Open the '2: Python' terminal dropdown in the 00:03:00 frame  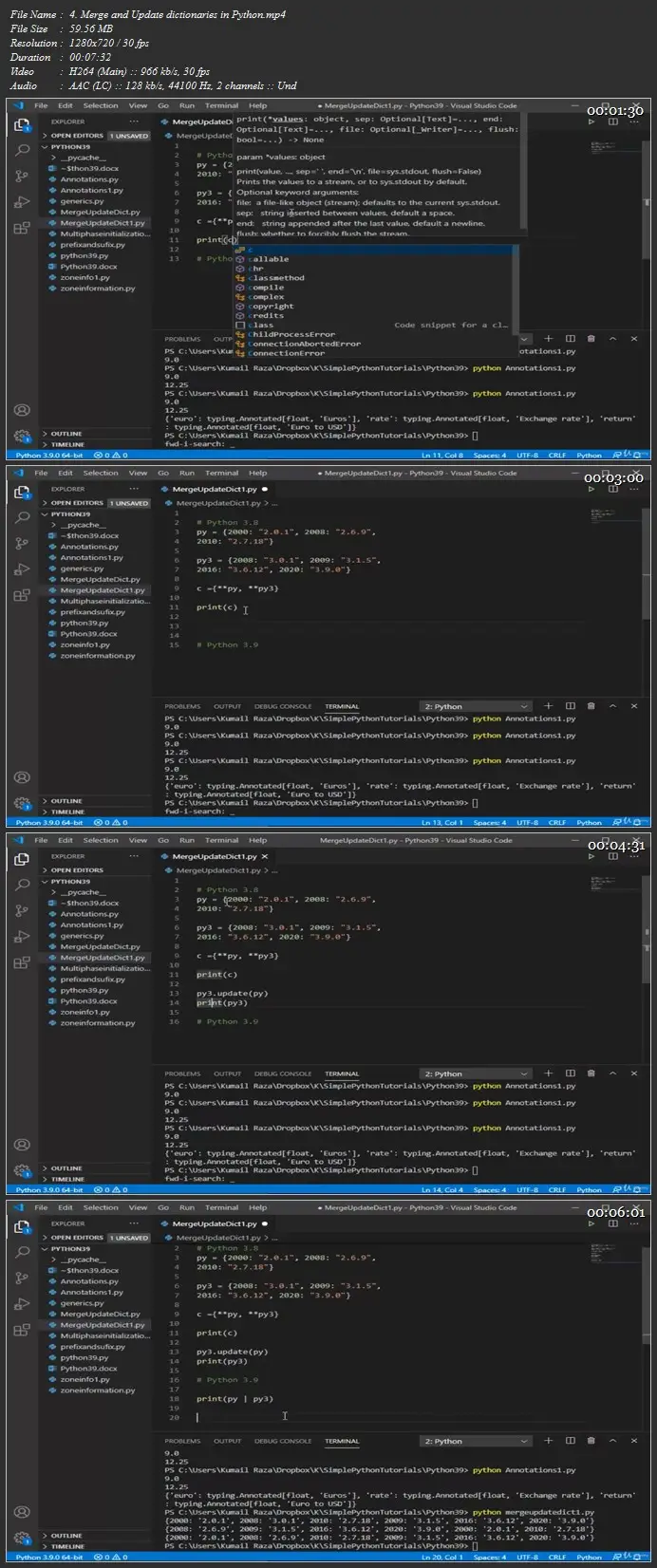tap(476, 706)
